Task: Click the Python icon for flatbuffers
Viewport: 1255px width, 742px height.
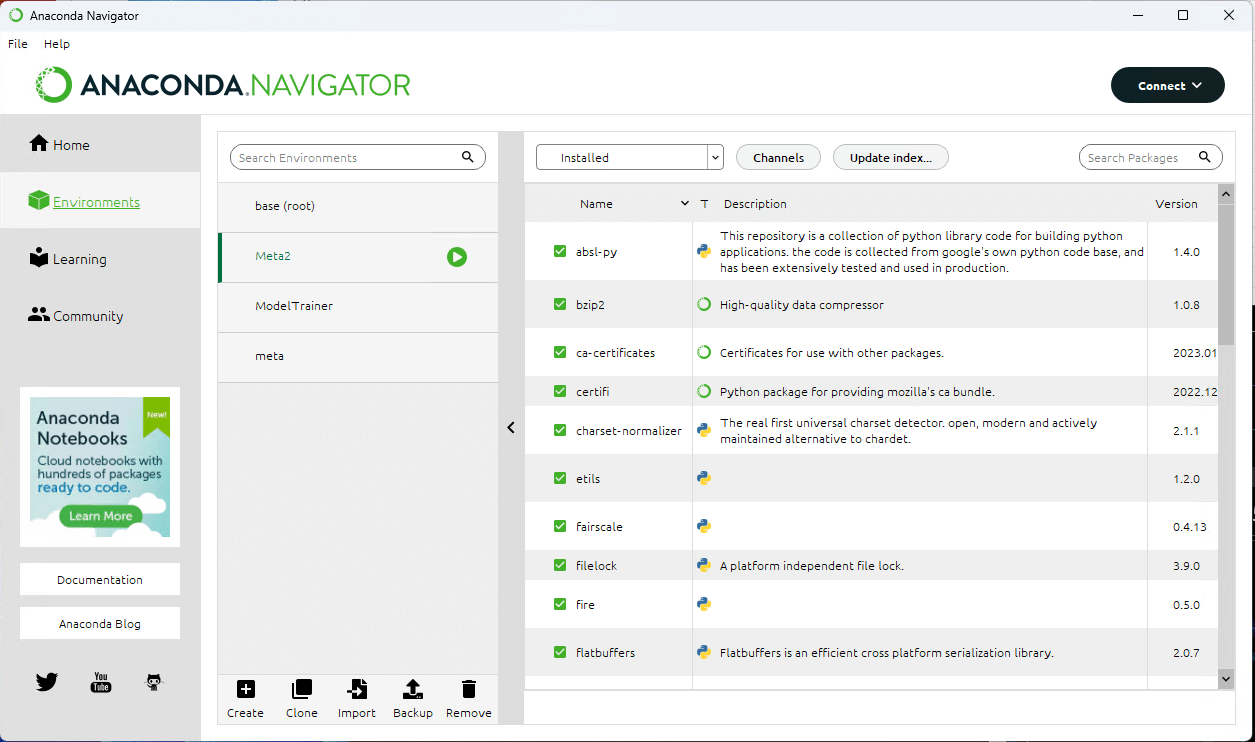Action: tap(704, 652)
